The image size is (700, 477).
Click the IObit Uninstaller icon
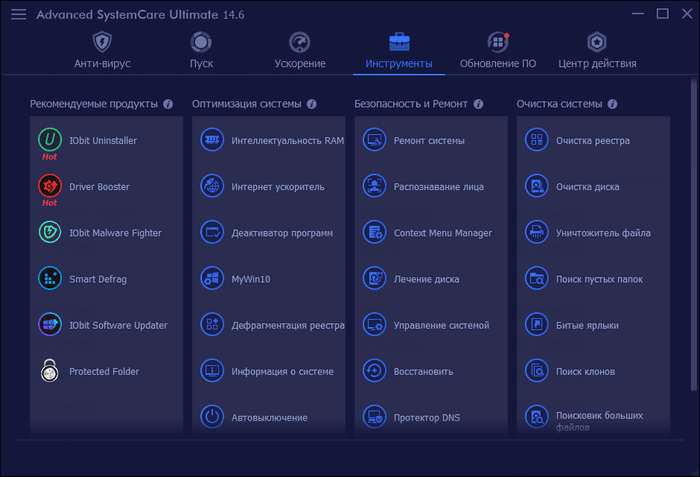49,140
